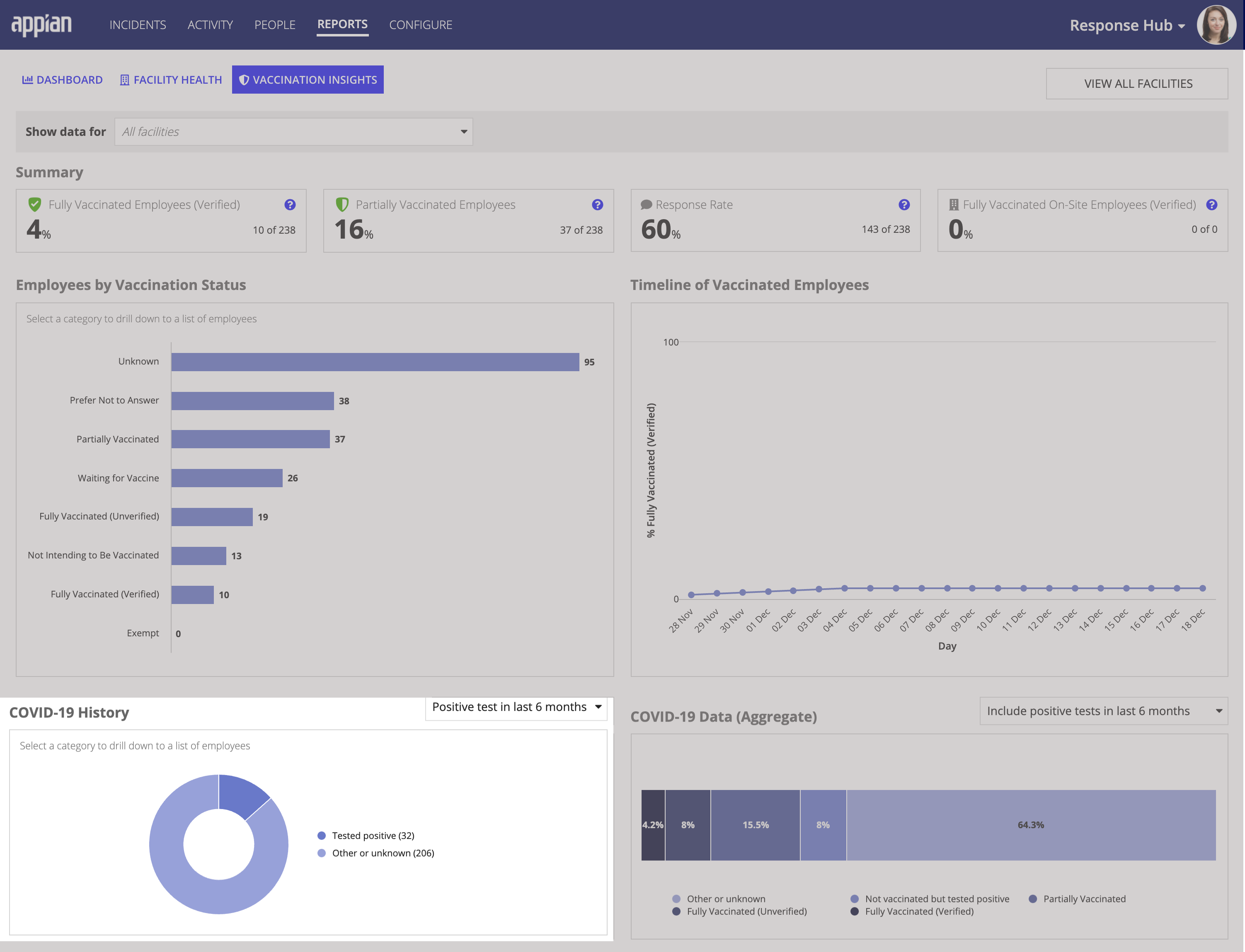This screenshot has width=1245, height=952.
Task: Select the Fully Vaccinated (Verified) bar
Action: [x=193, y=594]
